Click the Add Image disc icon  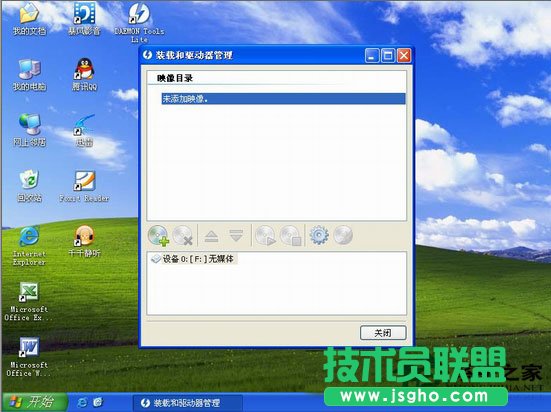point(158,236)
